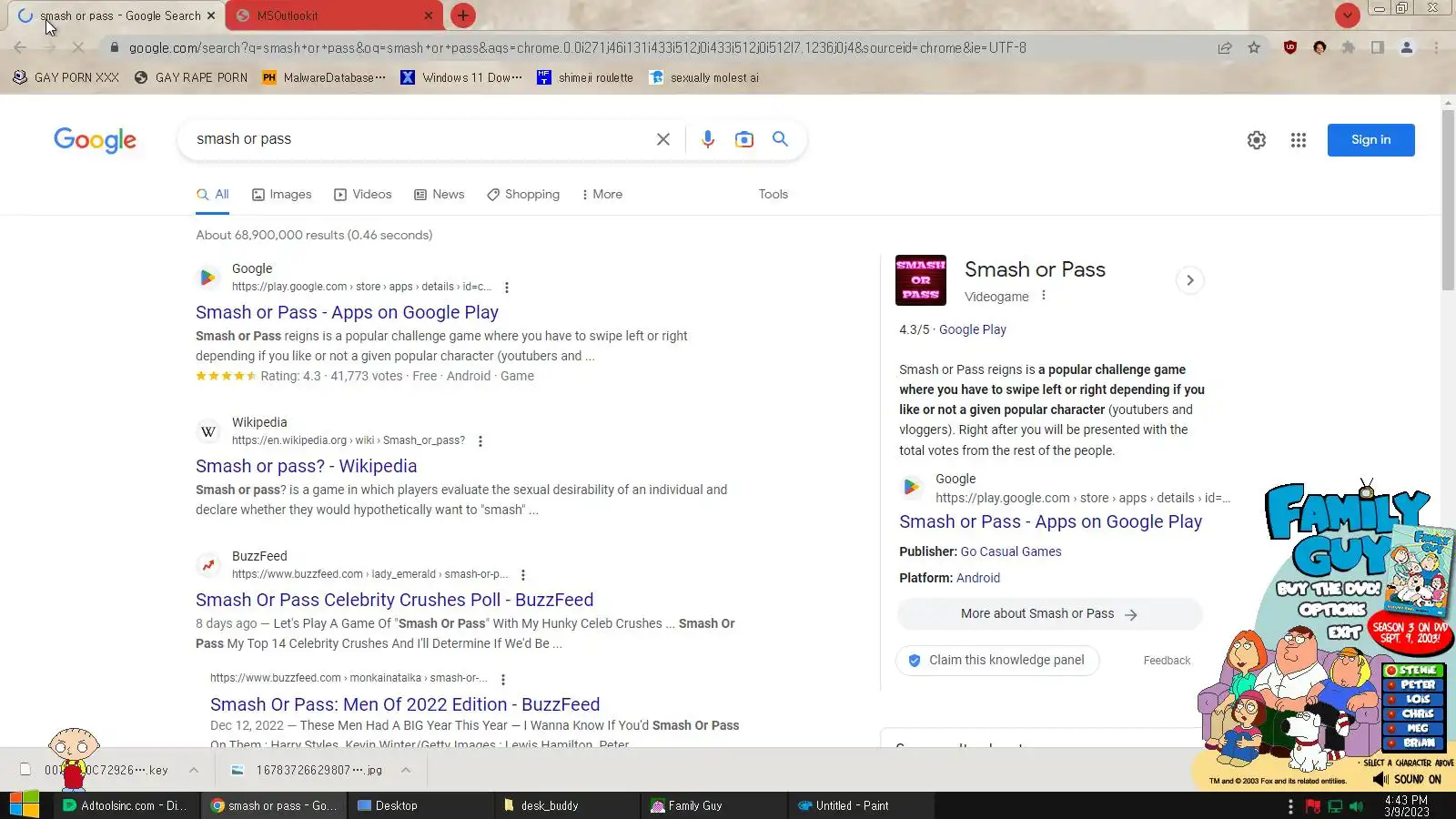Open the shimeji roulette bookmark

coord(585,78)
